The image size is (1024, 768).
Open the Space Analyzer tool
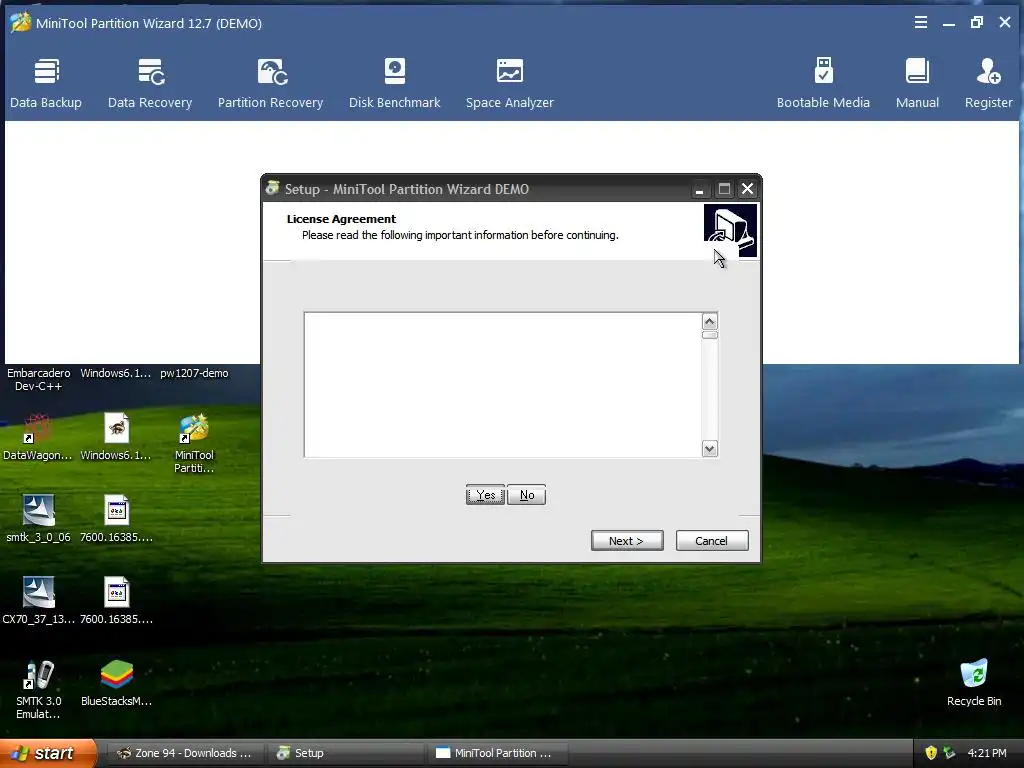(x=509, y=84)
